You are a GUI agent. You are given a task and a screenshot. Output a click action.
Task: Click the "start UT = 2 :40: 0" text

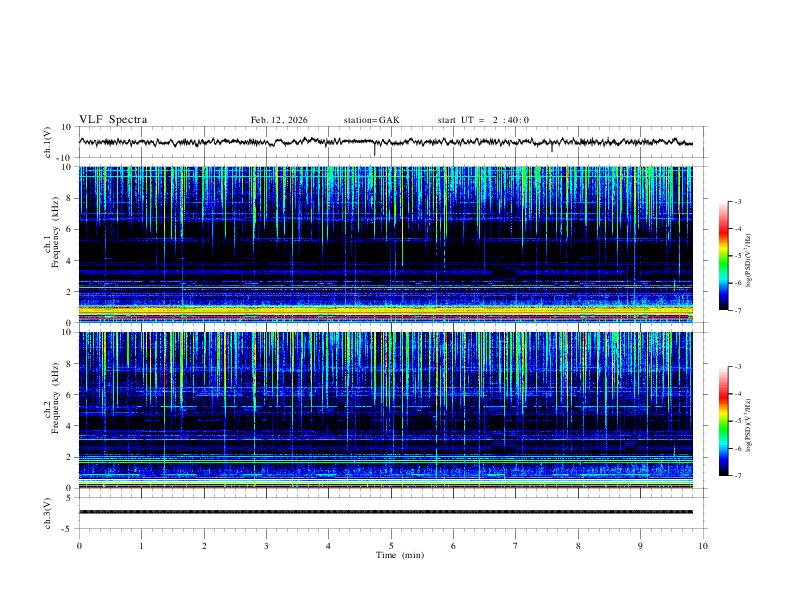(x=483, y=120)
